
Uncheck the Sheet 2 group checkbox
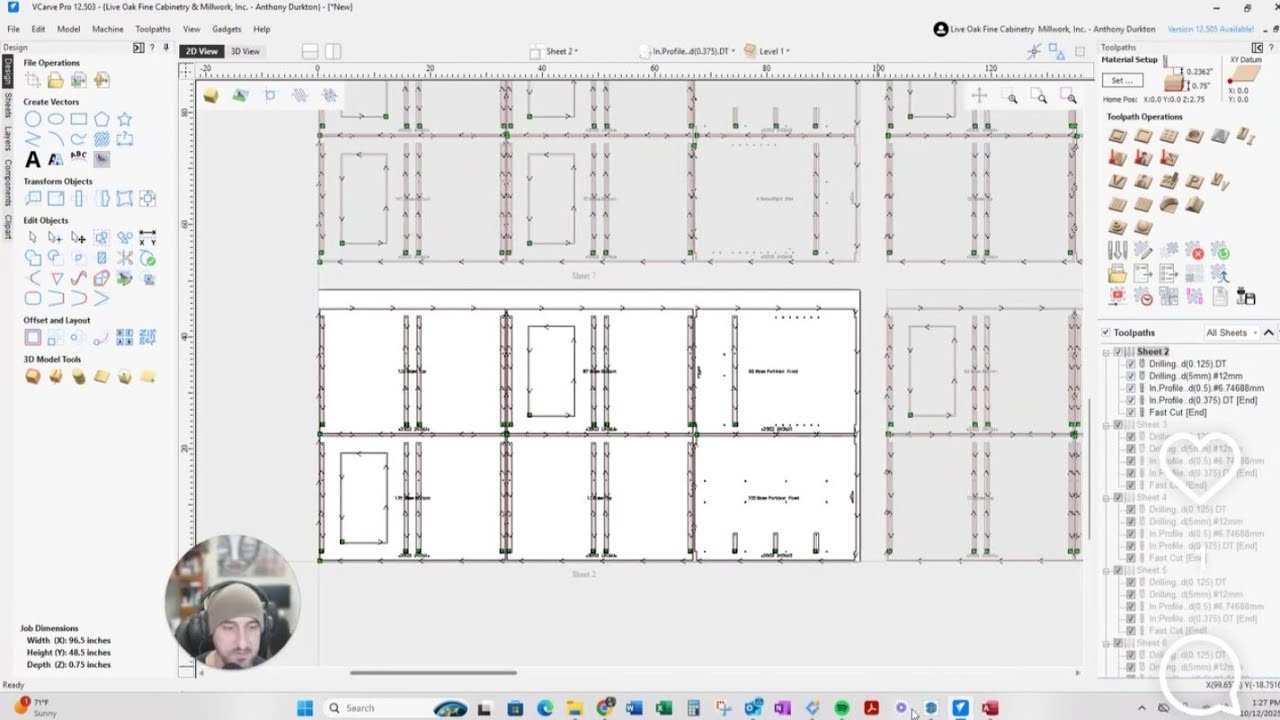pos(1118,352)
